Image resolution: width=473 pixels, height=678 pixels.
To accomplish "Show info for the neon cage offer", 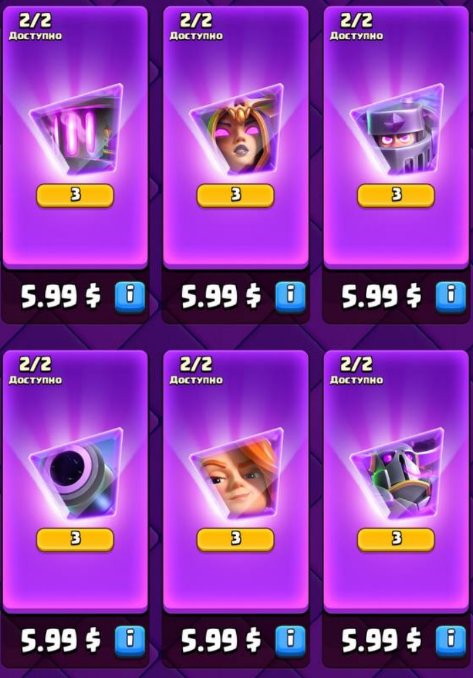I will tap(130, 297).
